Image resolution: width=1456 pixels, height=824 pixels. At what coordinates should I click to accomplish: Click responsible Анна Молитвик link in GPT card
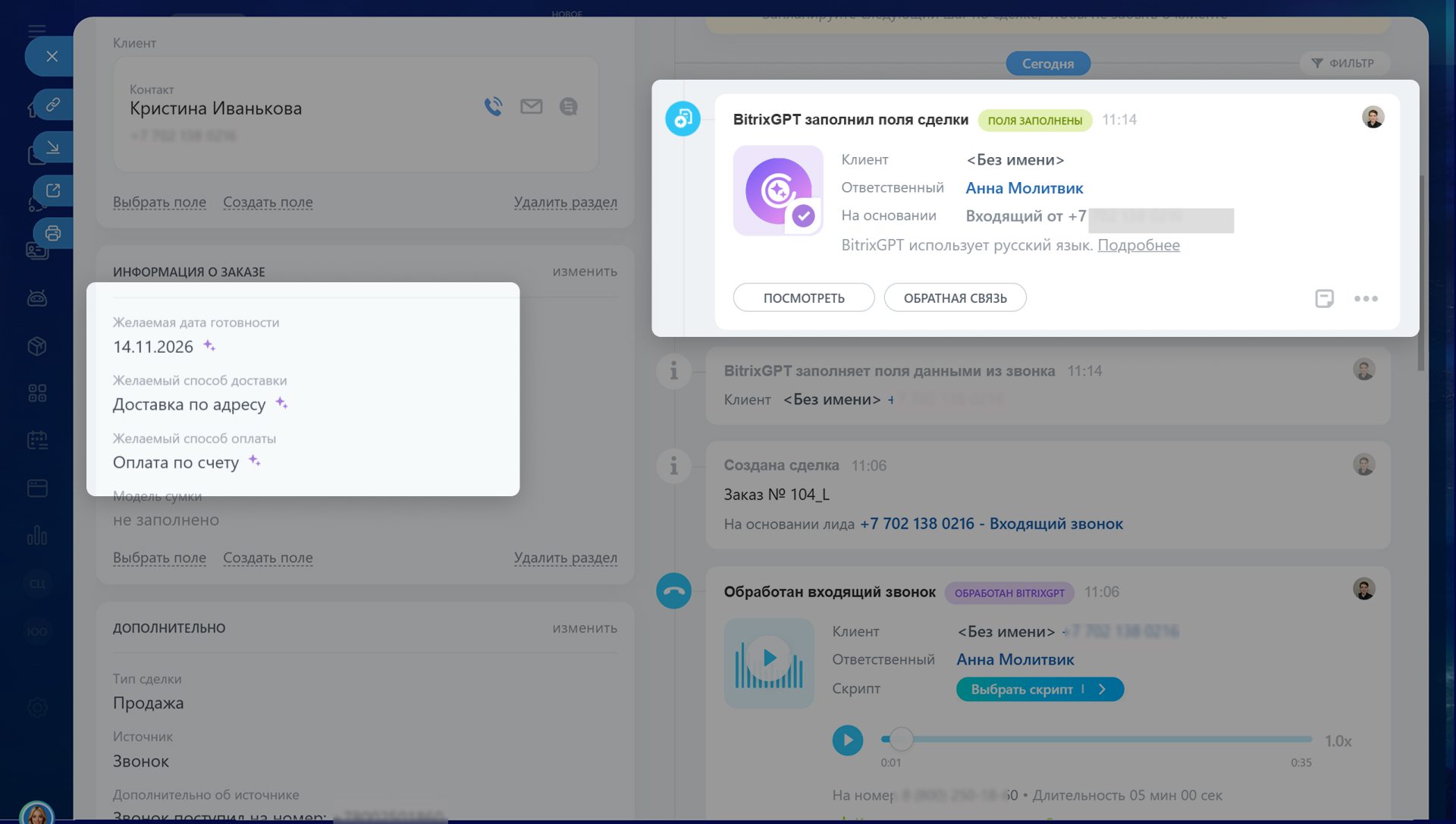click(1024, 188)
